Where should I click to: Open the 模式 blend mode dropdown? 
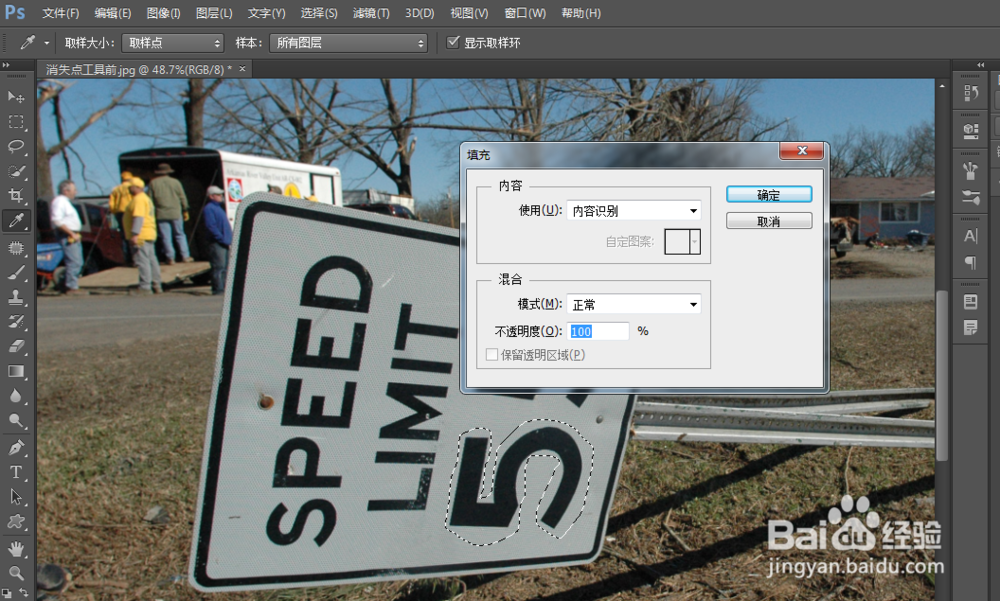634,304
